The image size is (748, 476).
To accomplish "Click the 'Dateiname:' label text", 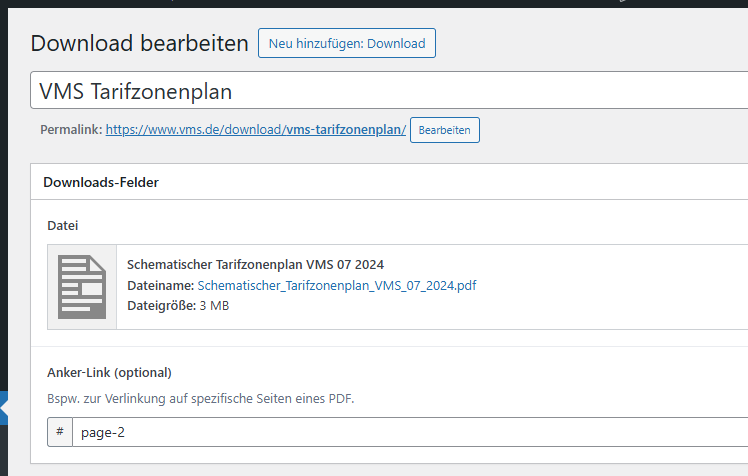I will [x=161, y=285].
